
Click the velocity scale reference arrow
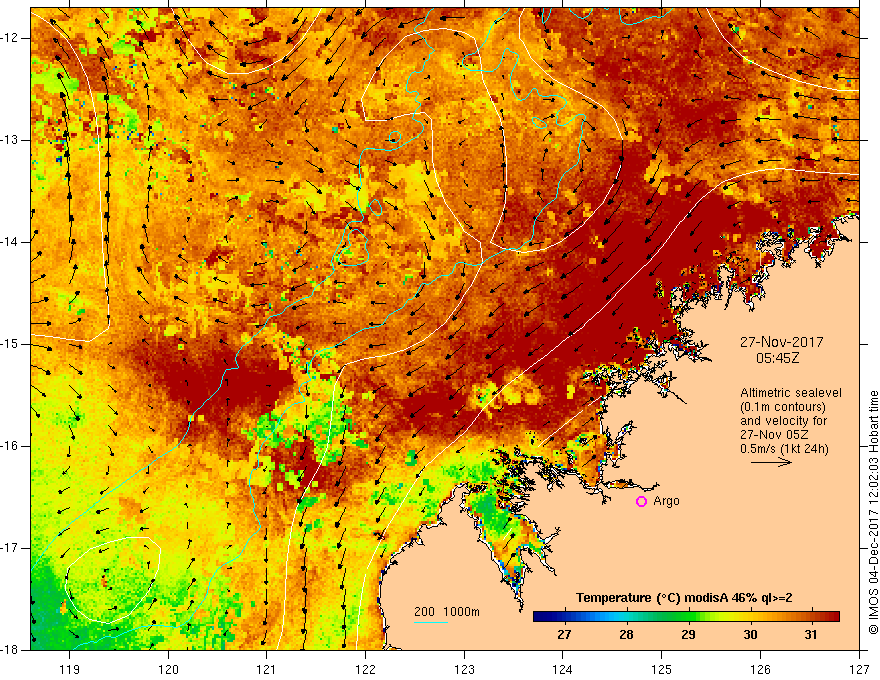click(771, 462)
